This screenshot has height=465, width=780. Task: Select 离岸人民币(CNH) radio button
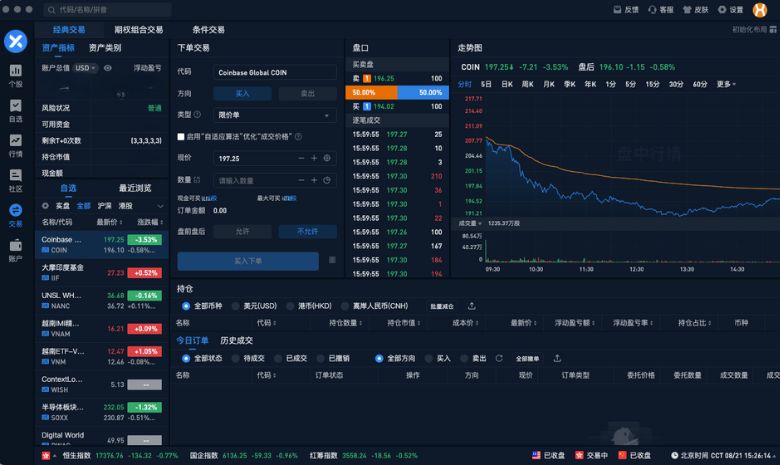tap(345, 306)
